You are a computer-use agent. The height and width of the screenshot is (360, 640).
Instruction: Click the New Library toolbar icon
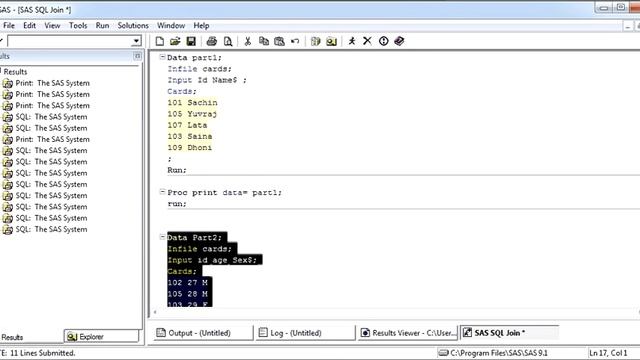(316, 41)
